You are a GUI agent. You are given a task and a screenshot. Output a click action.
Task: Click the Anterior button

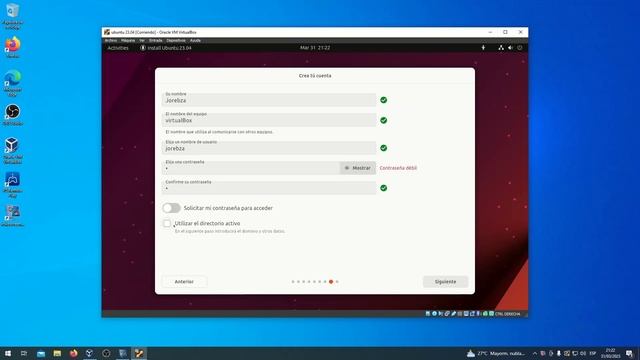click(184, 282)
